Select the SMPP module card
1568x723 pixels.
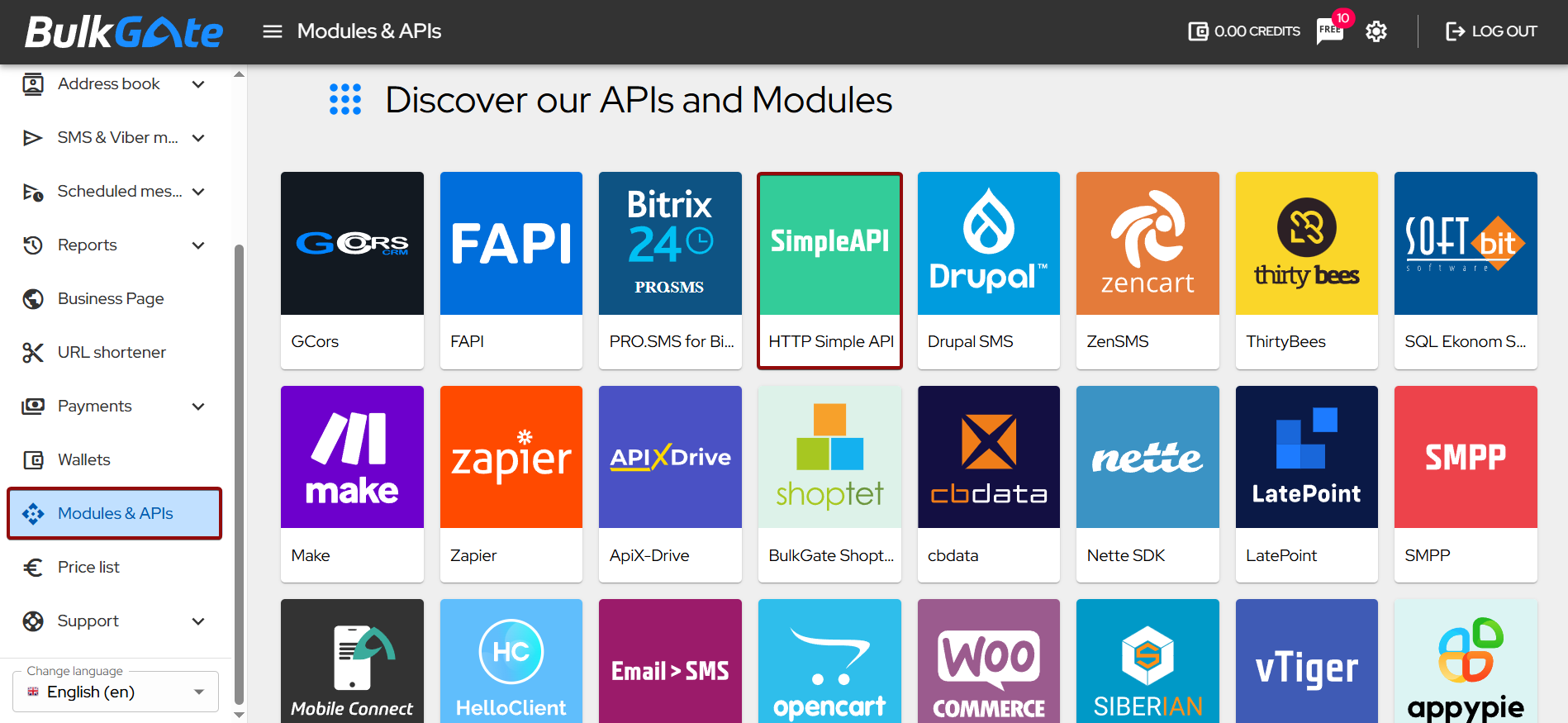1465,483
